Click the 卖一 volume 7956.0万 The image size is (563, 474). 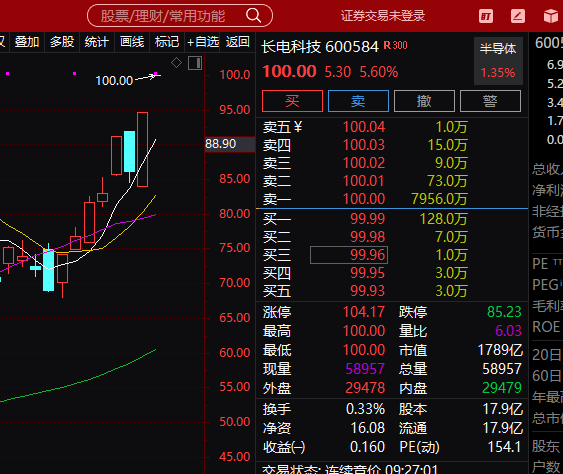click(x=439, y=199)
